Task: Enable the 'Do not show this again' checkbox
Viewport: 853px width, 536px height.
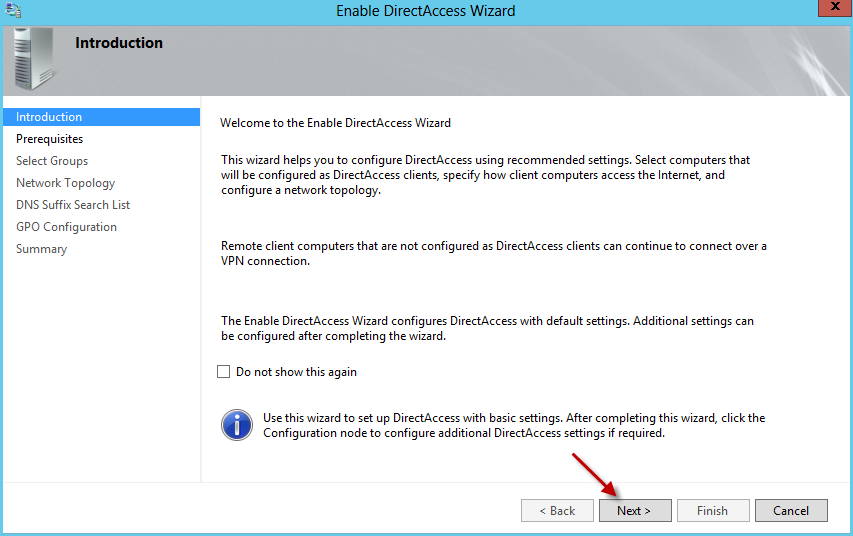Action: tap(224, 372)
